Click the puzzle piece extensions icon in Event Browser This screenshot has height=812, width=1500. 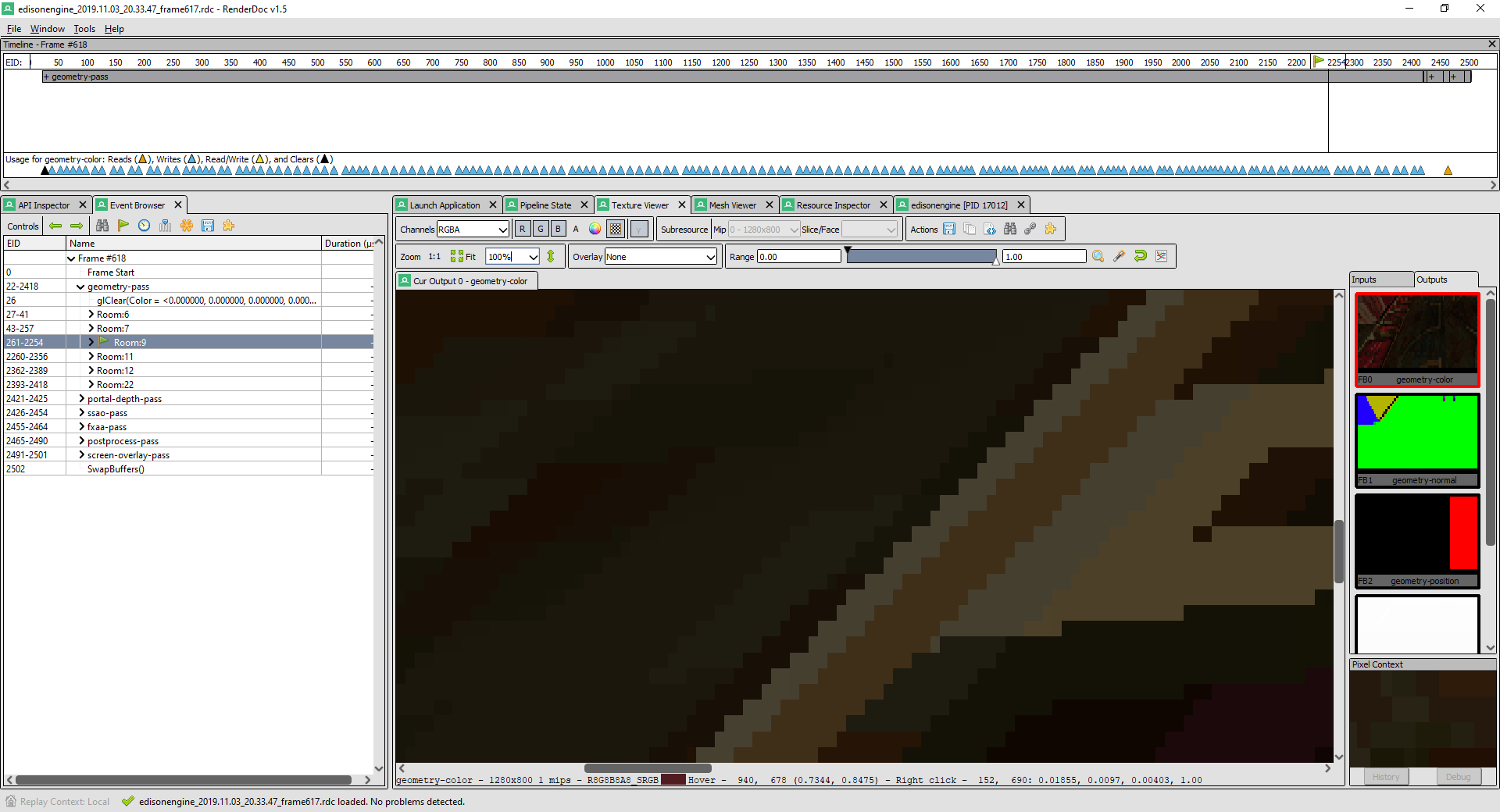click(x=229, y=226)
